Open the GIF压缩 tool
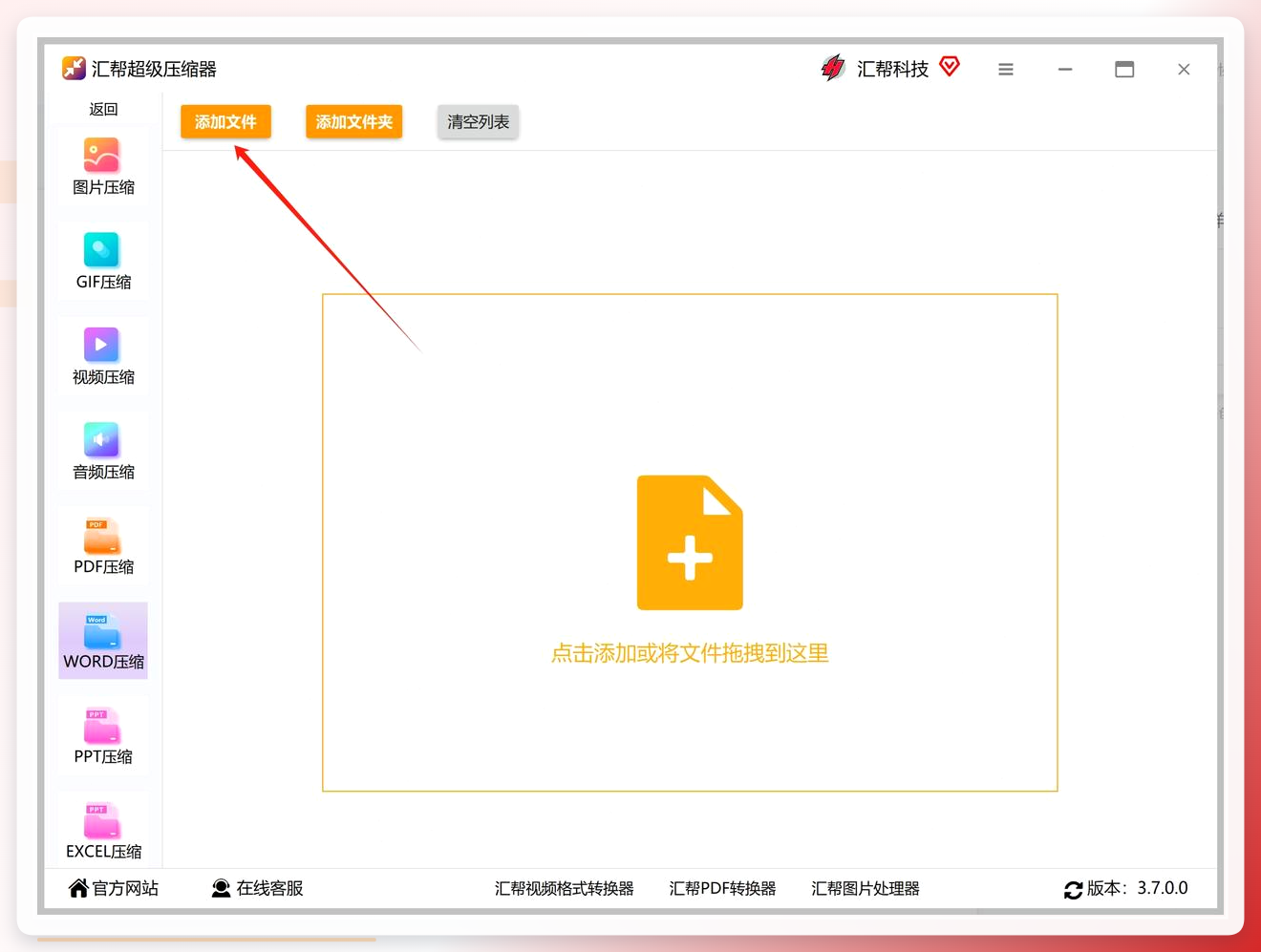This screenshot has height=952, width=1261. click(x=103, y=262)
